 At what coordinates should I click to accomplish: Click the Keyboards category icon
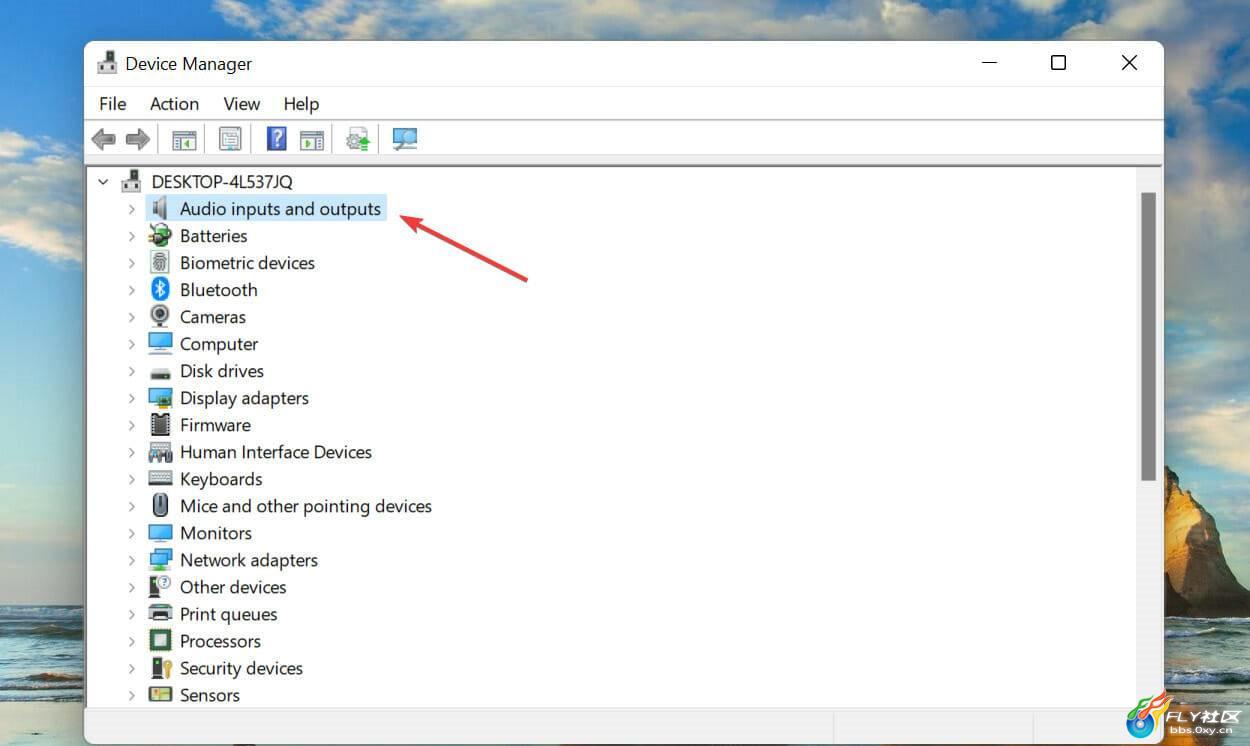(160, 478)
